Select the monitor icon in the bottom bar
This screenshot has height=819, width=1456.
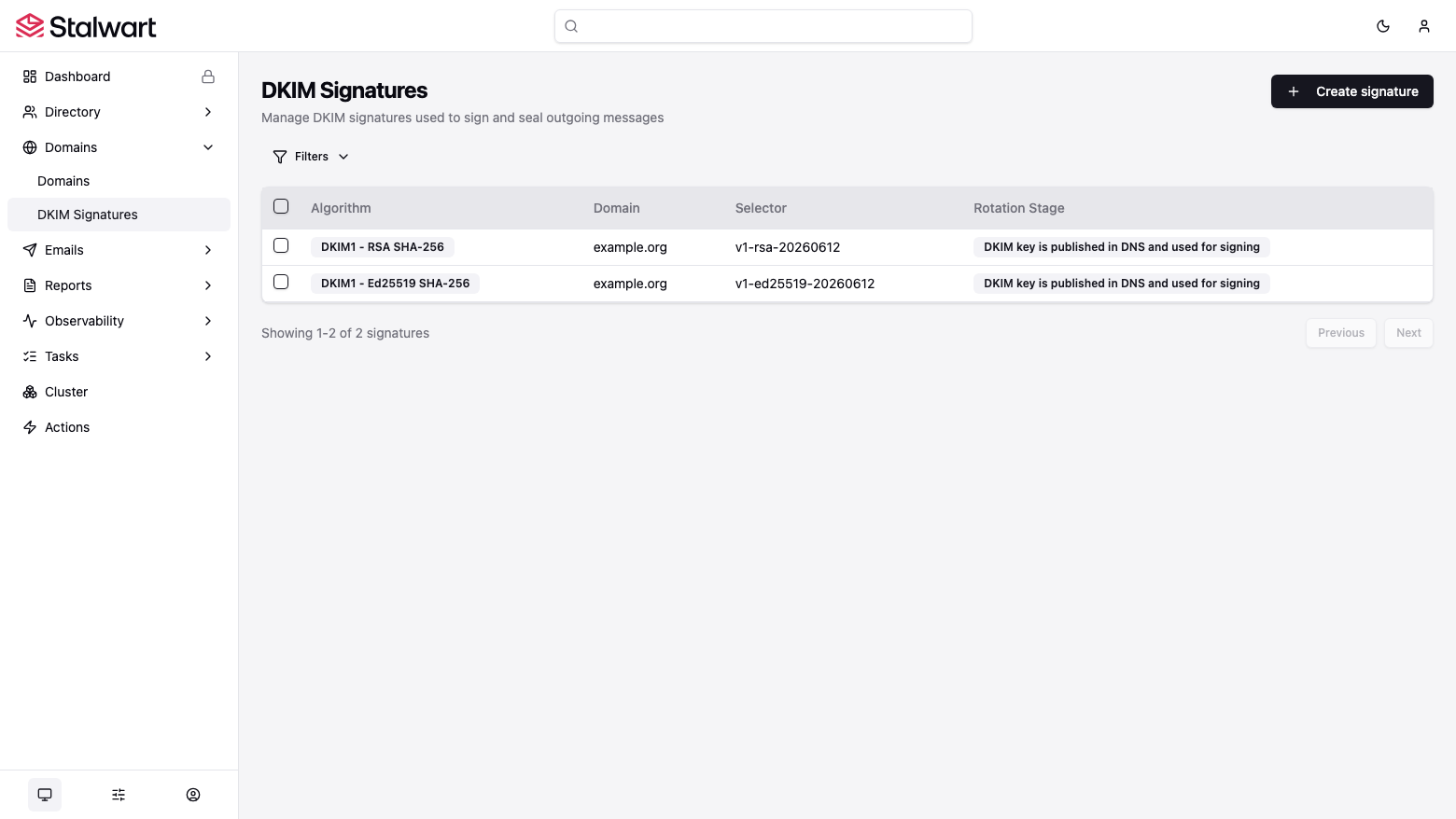(x=45, y=795)
